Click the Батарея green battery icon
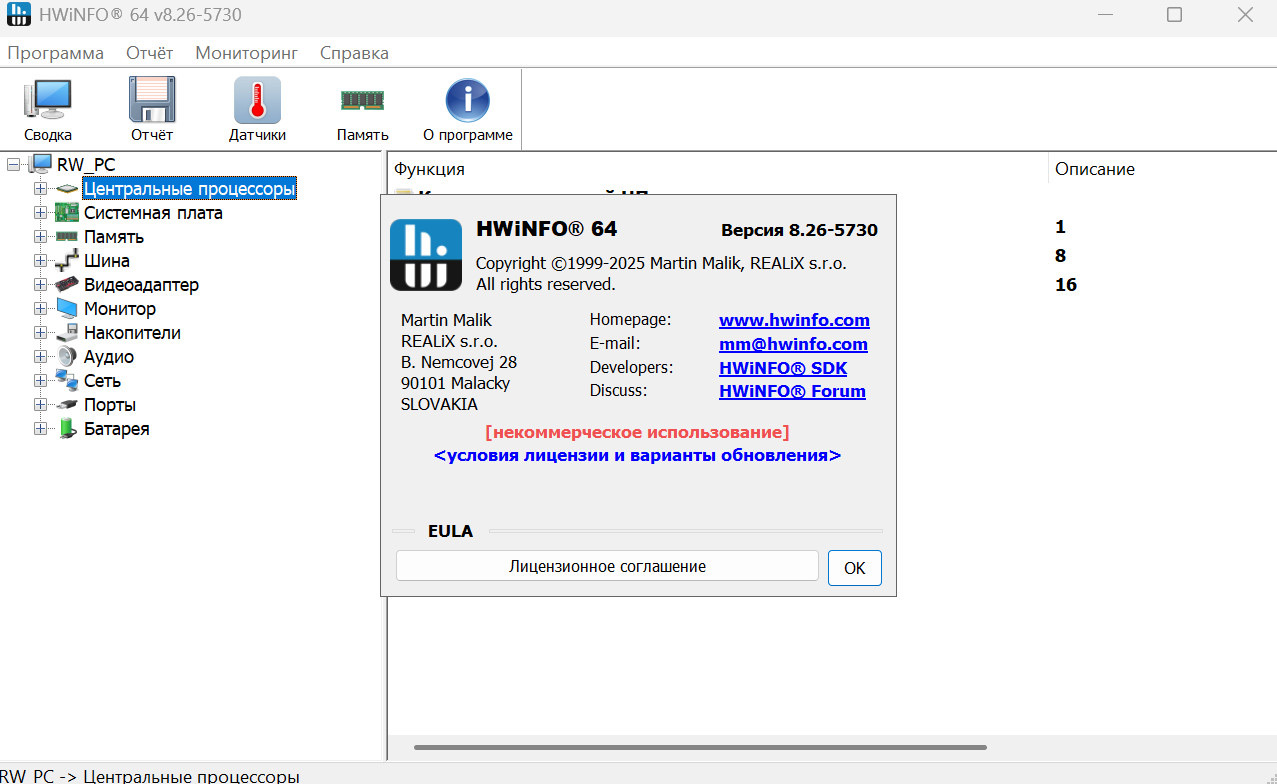 click(x=67, y=429)
